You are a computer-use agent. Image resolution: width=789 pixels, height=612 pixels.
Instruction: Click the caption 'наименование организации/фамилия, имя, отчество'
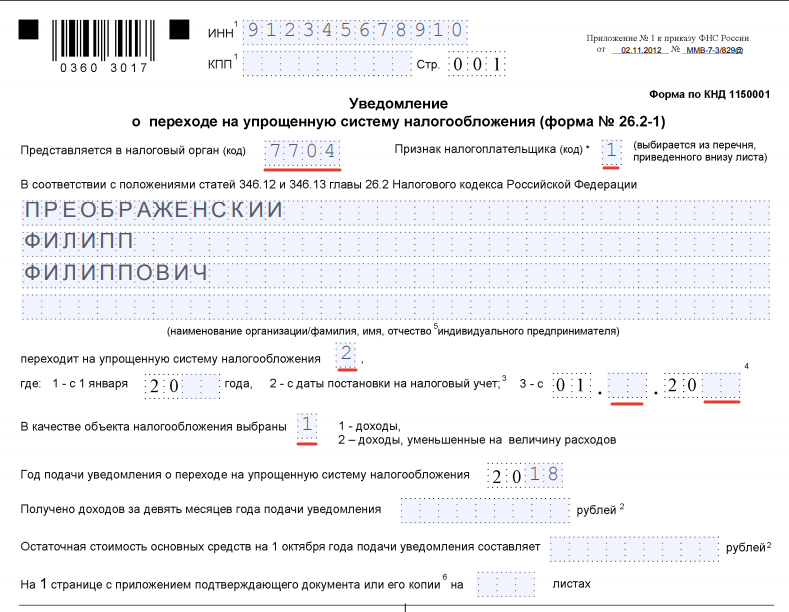[299, 331]
